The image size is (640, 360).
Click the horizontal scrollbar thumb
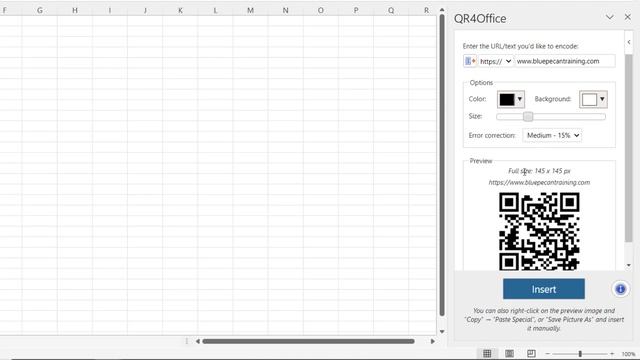point(309,341)
